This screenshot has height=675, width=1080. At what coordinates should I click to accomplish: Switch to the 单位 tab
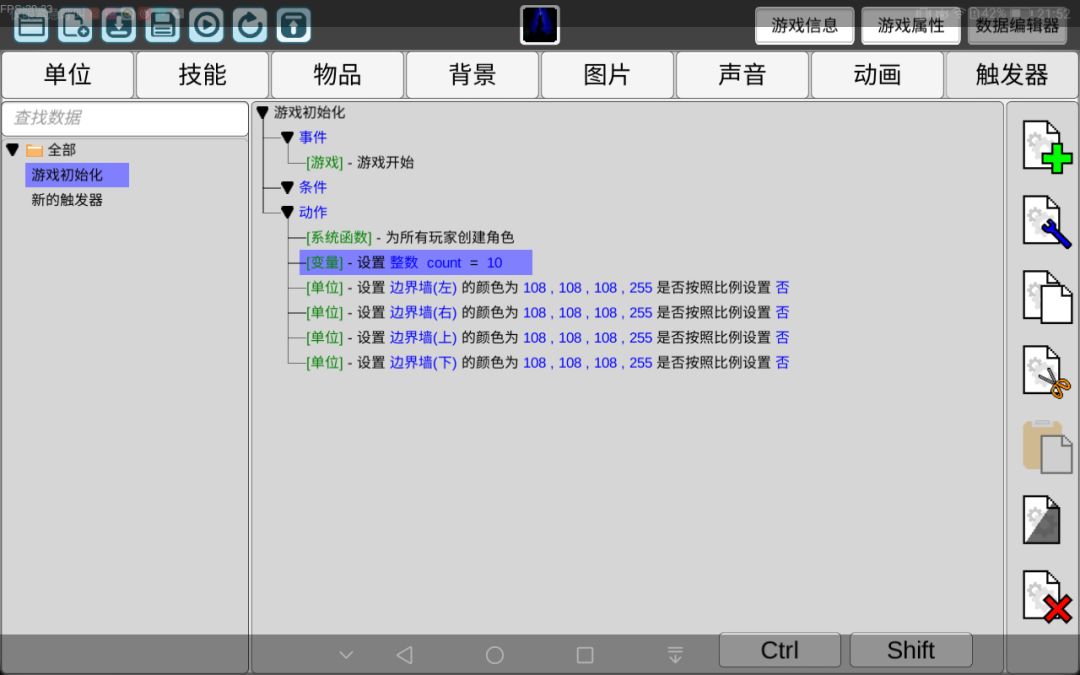coord(68,74)
